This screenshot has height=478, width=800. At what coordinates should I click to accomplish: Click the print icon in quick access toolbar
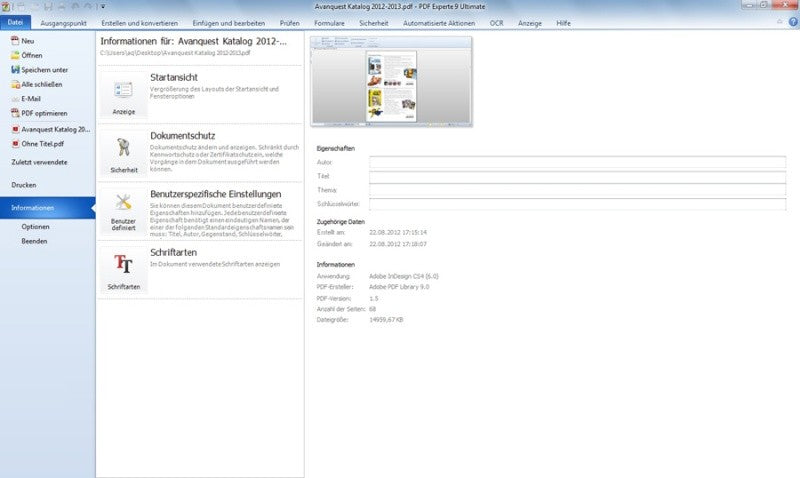[x=62, y=7]
